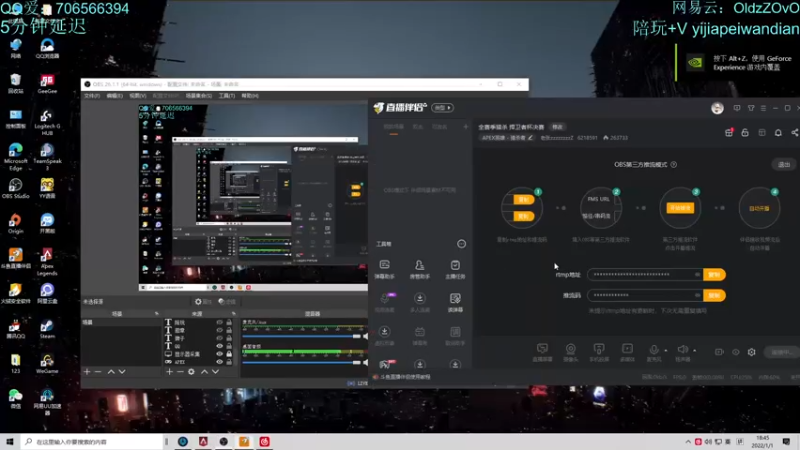The width and height of the screenshot is (800, 450).
Task: Click 退出 to exit OBS push mode
Action: coord(784,164)
